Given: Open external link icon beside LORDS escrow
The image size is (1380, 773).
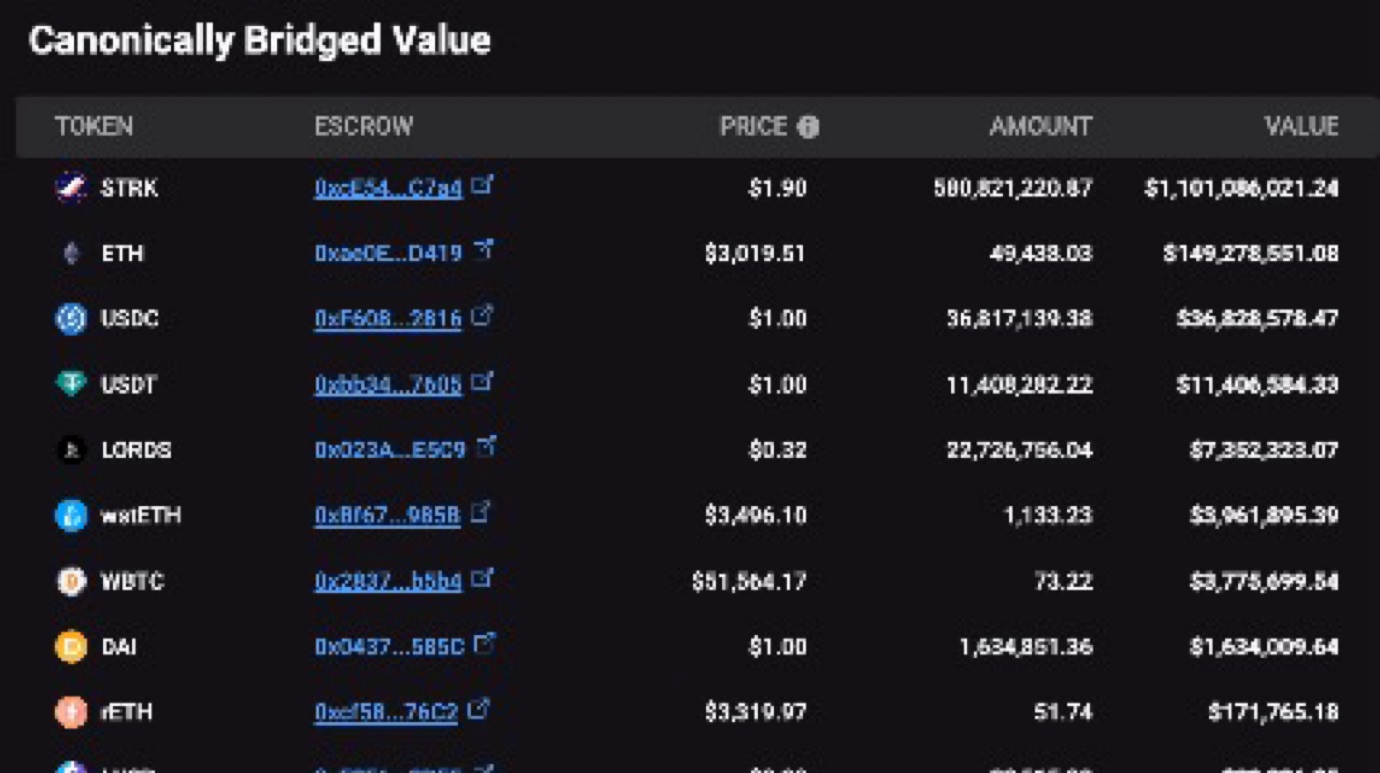Looking at the screenshot, I should tap(486, 447).
